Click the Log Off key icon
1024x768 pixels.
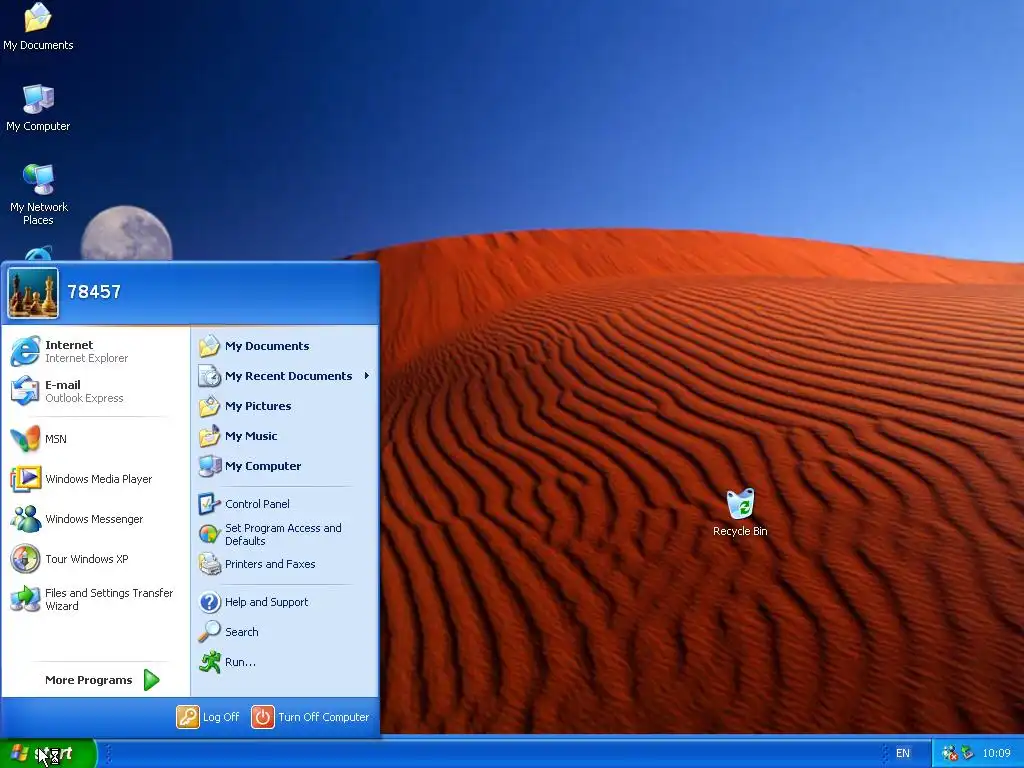187,716
